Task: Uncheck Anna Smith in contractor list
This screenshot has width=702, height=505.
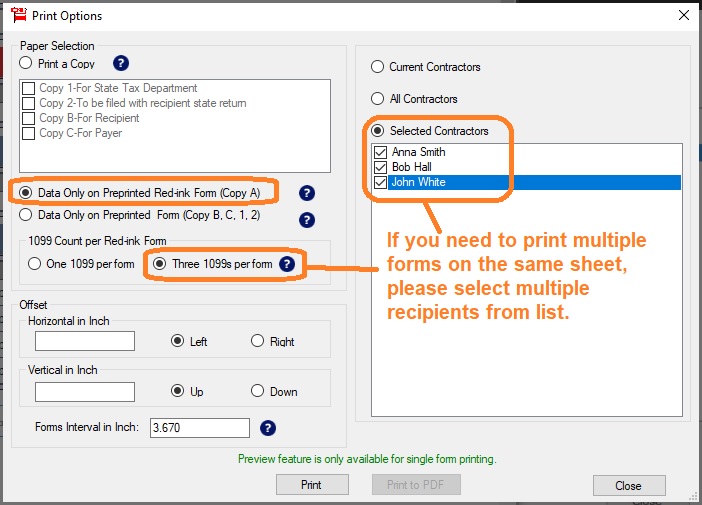Action: pos(381,152)
